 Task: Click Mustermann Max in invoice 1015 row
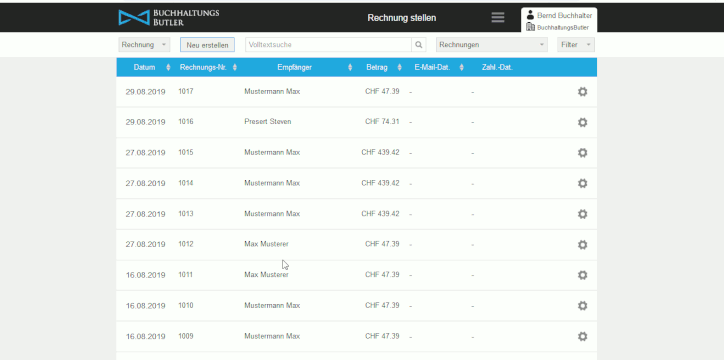pos(272,152)
